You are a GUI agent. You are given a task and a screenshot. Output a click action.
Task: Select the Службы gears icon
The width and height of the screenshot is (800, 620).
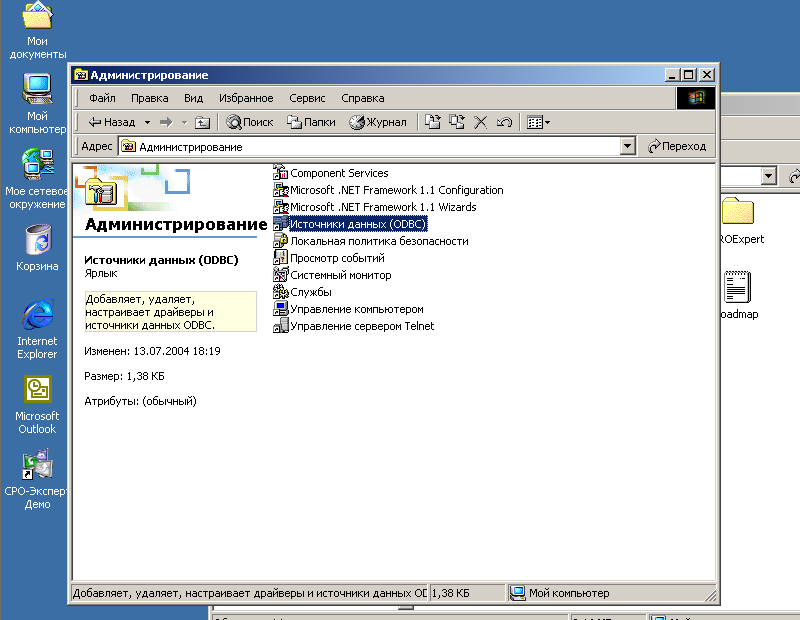click(x=281, y=292)
